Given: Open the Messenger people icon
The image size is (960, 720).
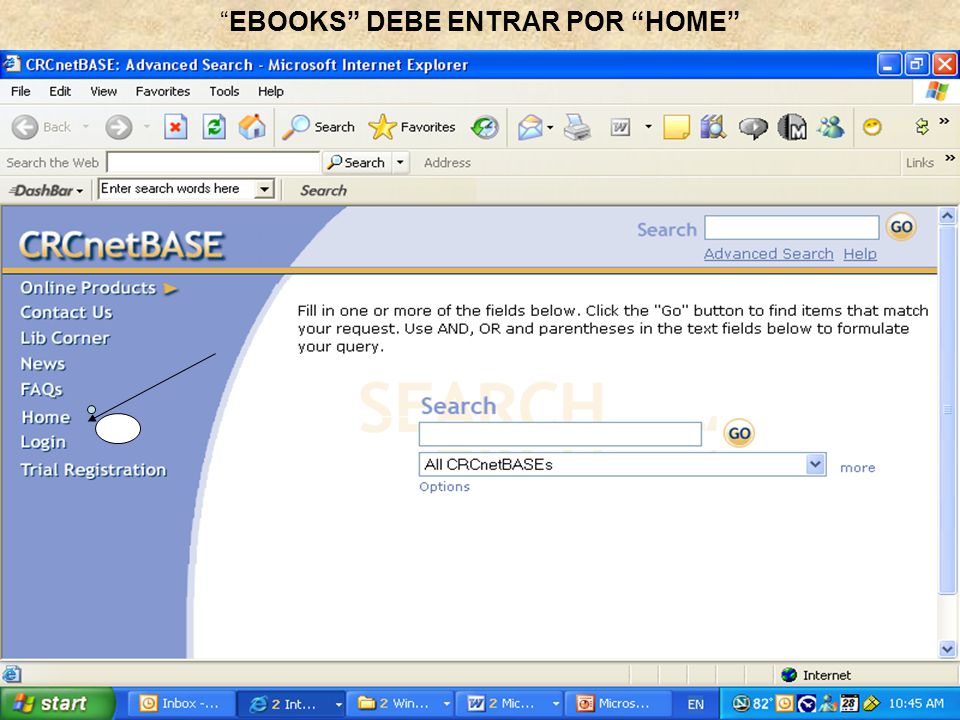Looking at the screenshot, I should click(831, 127).
